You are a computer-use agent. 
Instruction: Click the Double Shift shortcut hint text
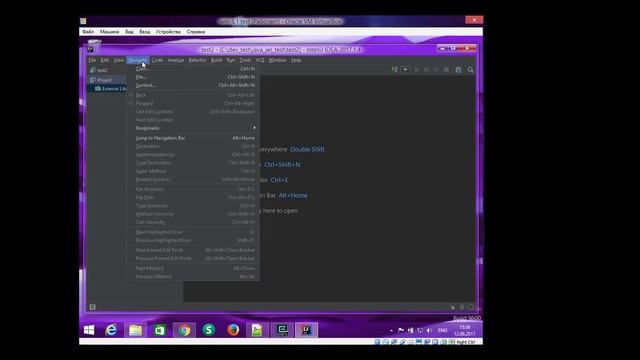tap(307, 149)
